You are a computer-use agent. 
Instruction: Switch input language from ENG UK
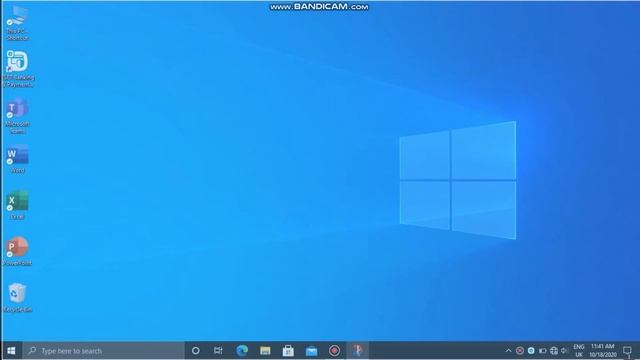tap(579, 351)
